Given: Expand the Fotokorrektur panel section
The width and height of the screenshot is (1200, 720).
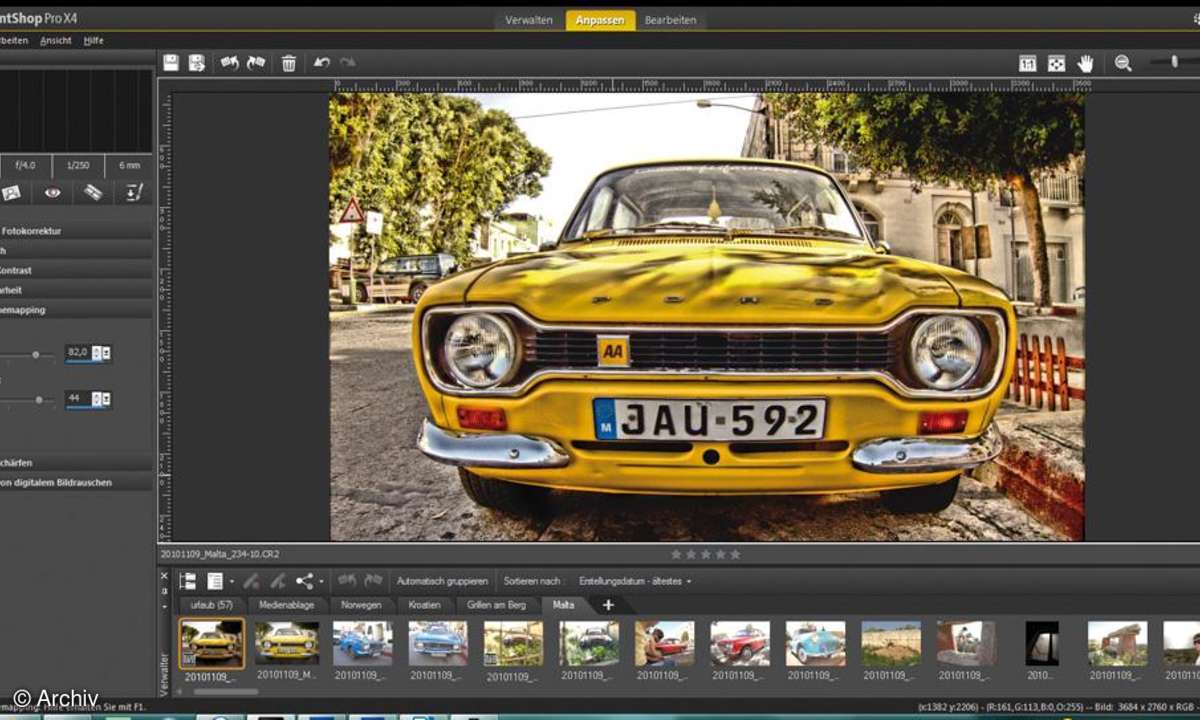Looking at the screenshot, I should click(x=76, y=231).
